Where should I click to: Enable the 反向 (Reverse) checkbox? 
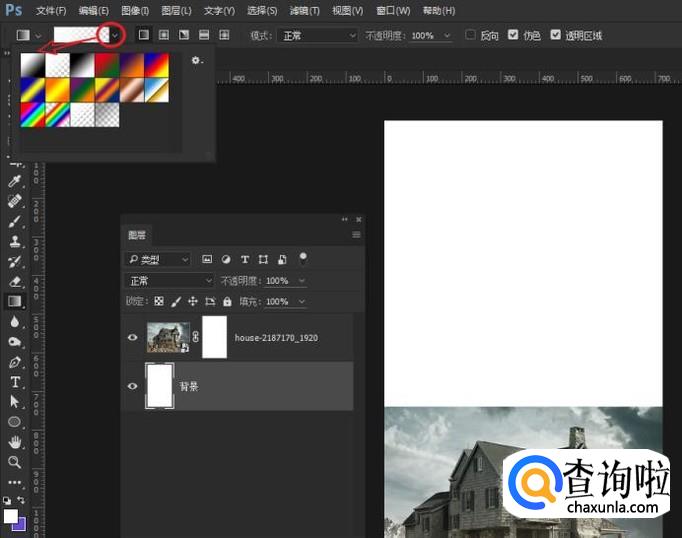coord(471,35)
